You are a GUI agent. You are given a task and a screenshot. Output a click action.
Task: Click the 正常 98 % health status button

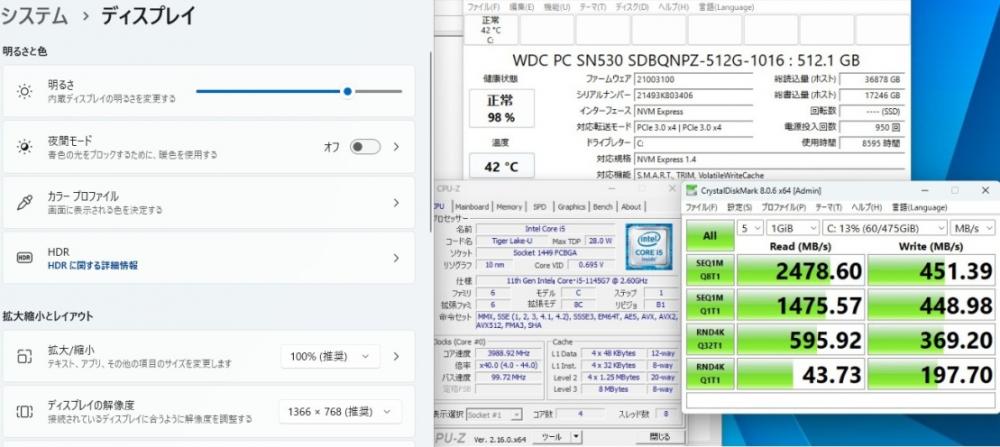click(x=501, y=108)
